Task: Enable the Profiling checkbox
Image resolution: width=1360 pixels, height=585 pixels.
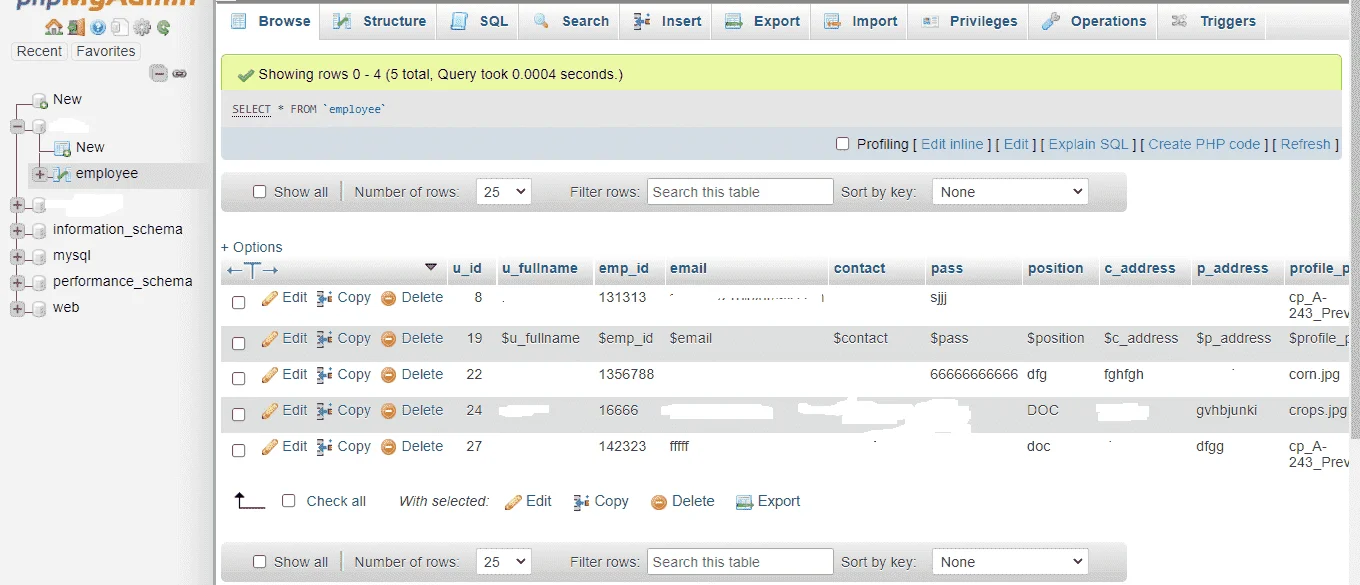Action: click(x=842, y=144)
